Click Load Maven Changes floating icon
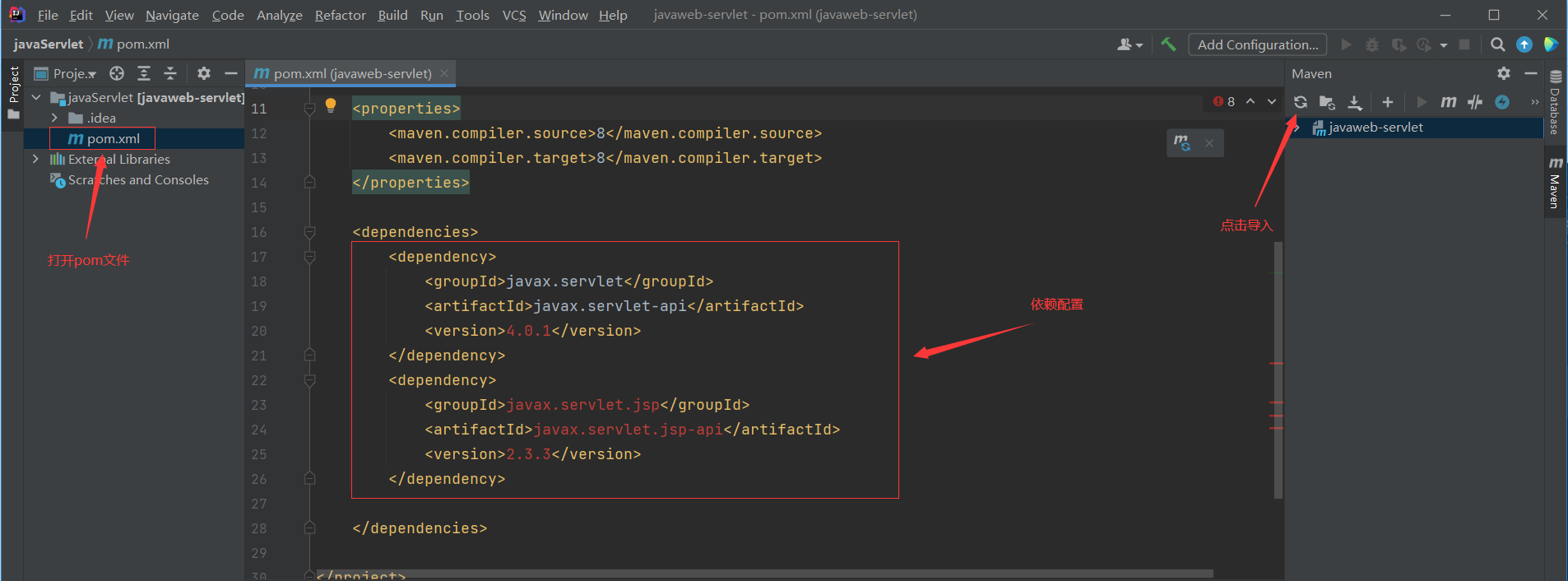 (x=1182, y=143)
